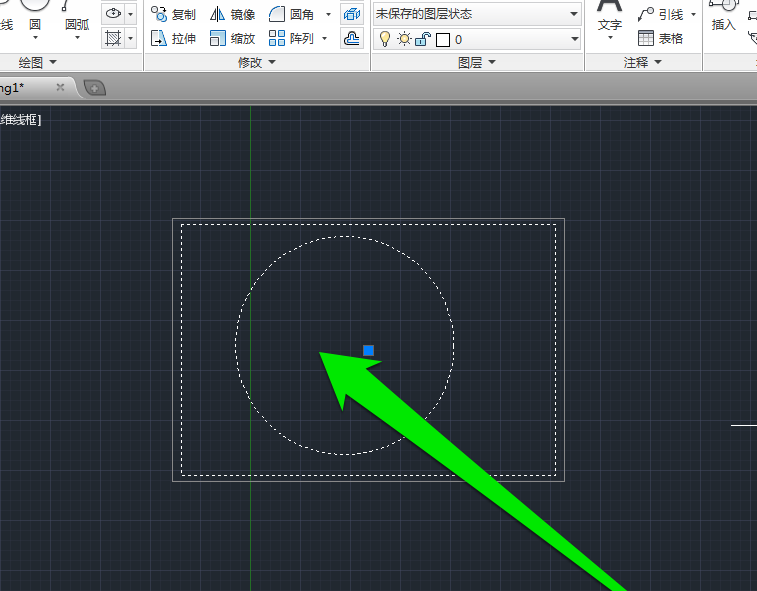Open the 插入 (Insert) block tool
The height and width of the screenshot is (591, 757).
723,15
